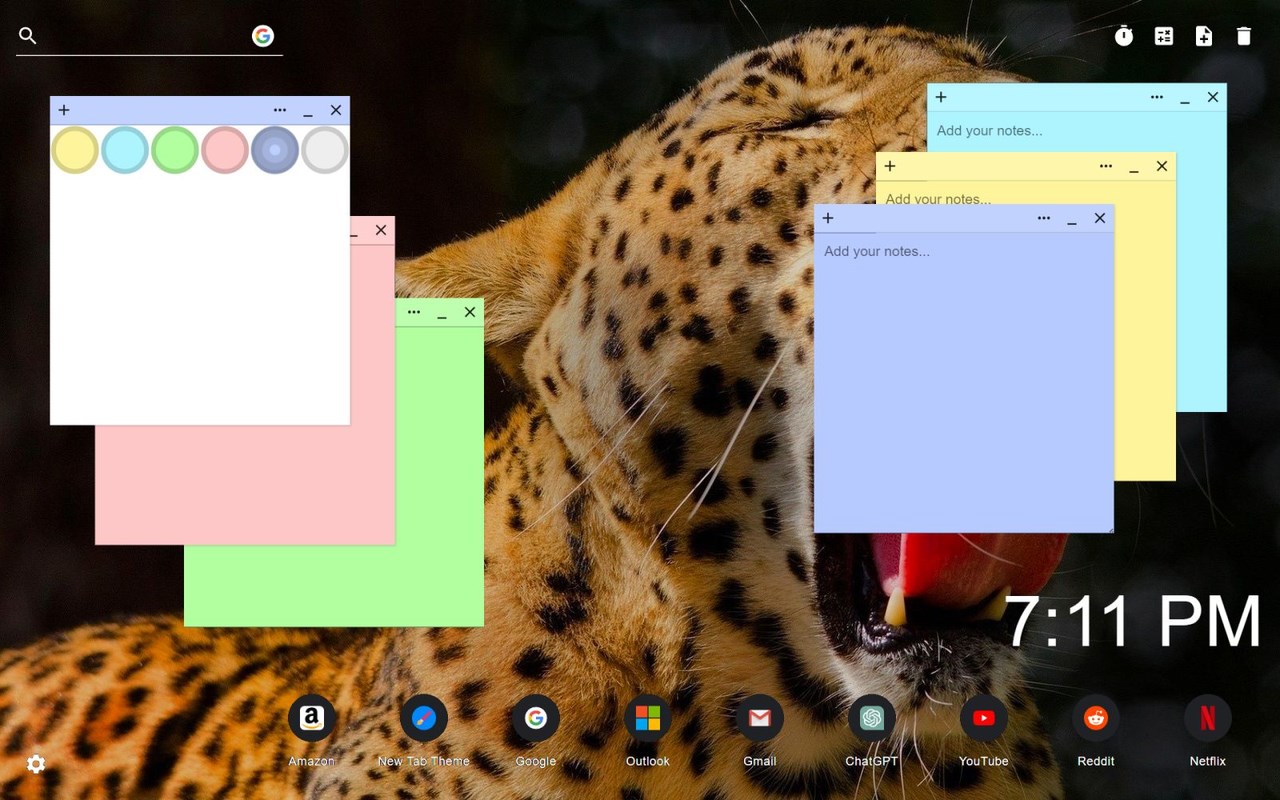Viewport: 1280px width, 800px height.
Task: Click the trash can delete icon
Action: tap(1244, 36)
